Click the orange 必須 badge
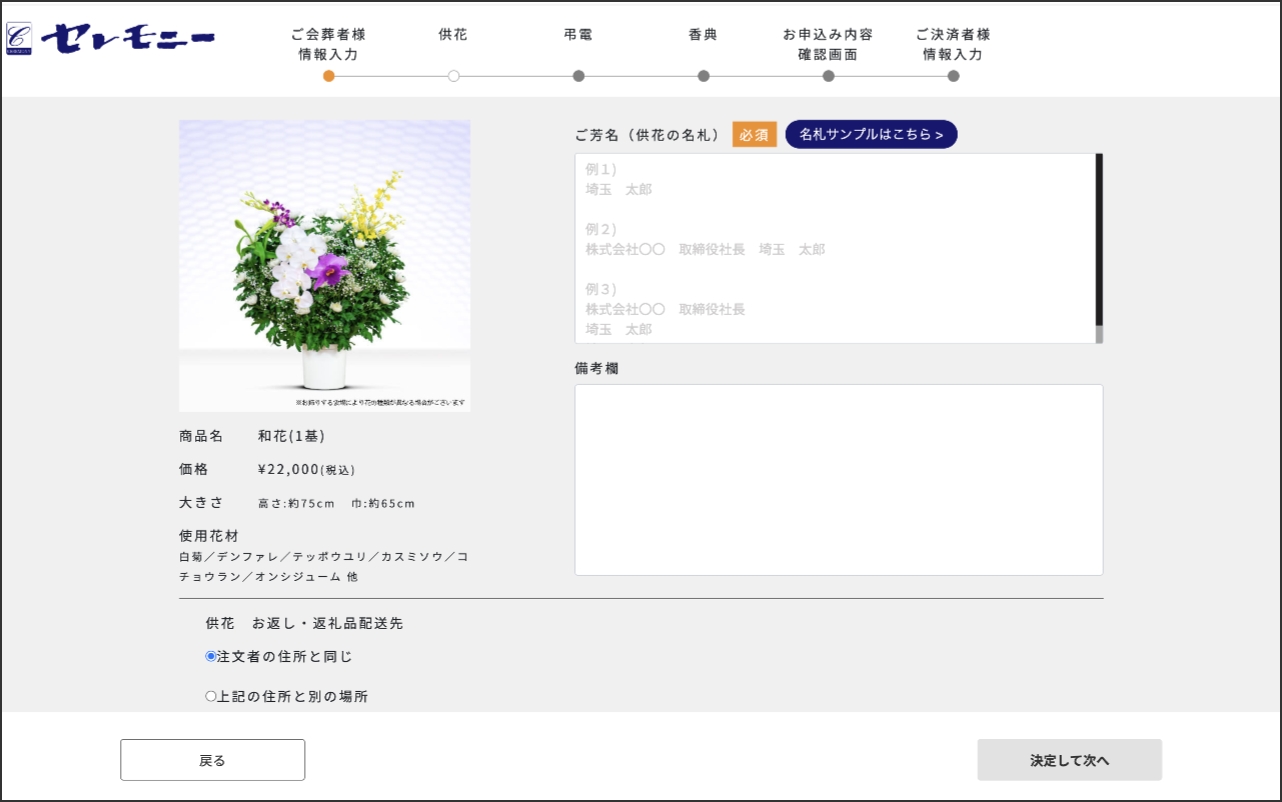Image resolution: width=1282 pixels, height=802 pixels. tap(754, 134)
